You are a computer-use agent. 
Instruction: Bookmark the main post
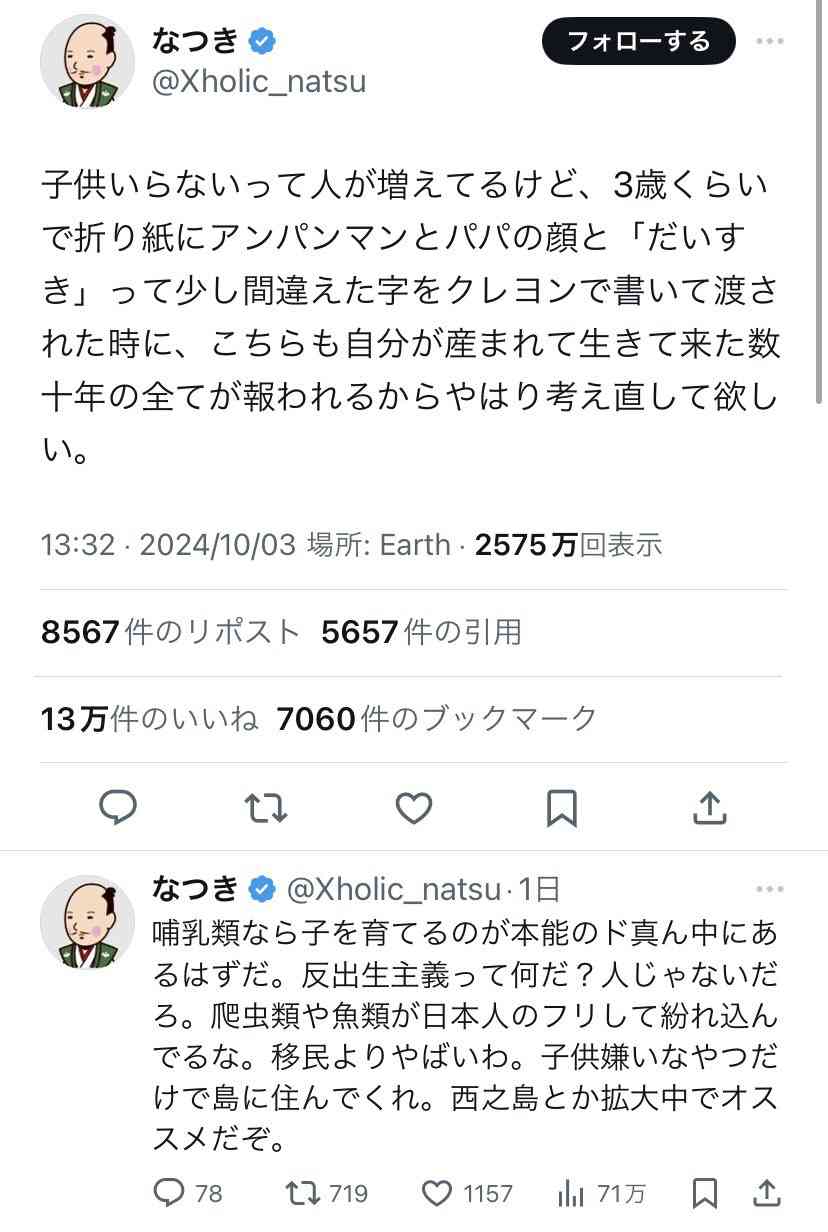(562, 808)
